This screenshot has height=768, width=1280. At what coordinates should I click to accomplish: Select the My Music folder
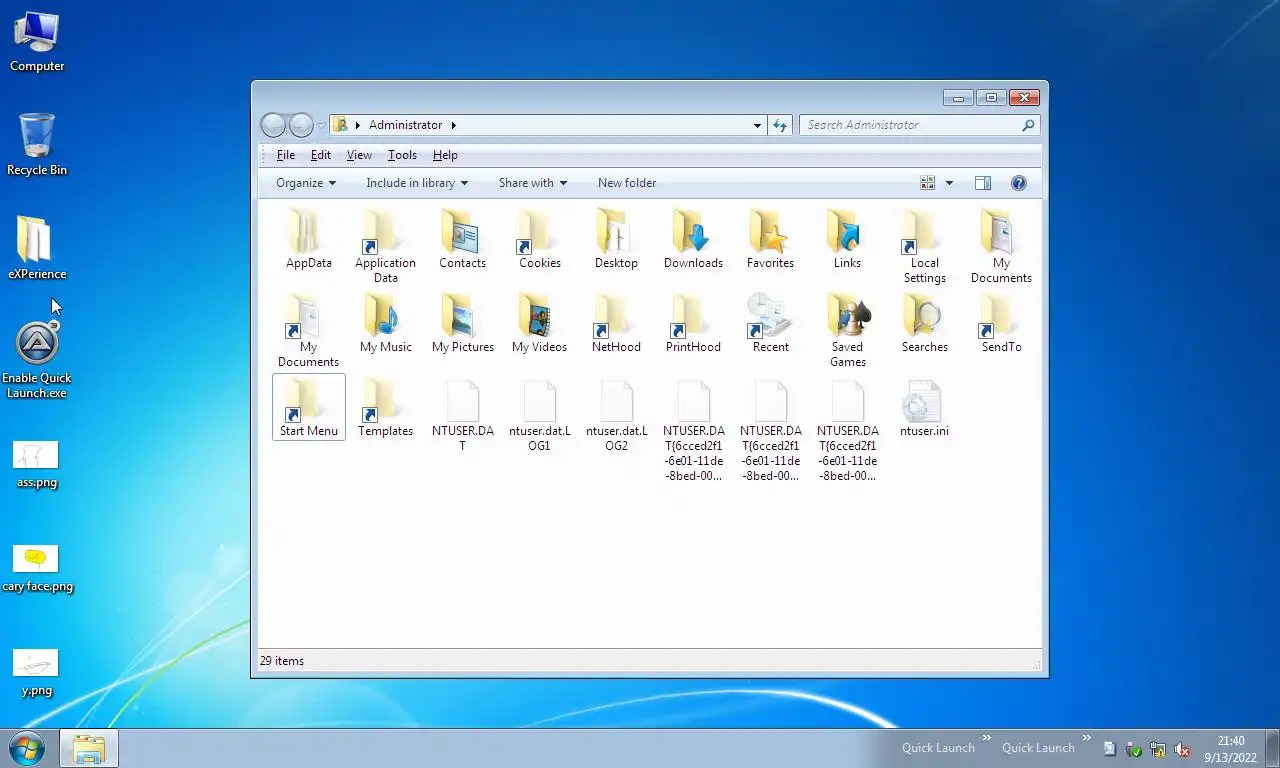(x=386, y=322)
